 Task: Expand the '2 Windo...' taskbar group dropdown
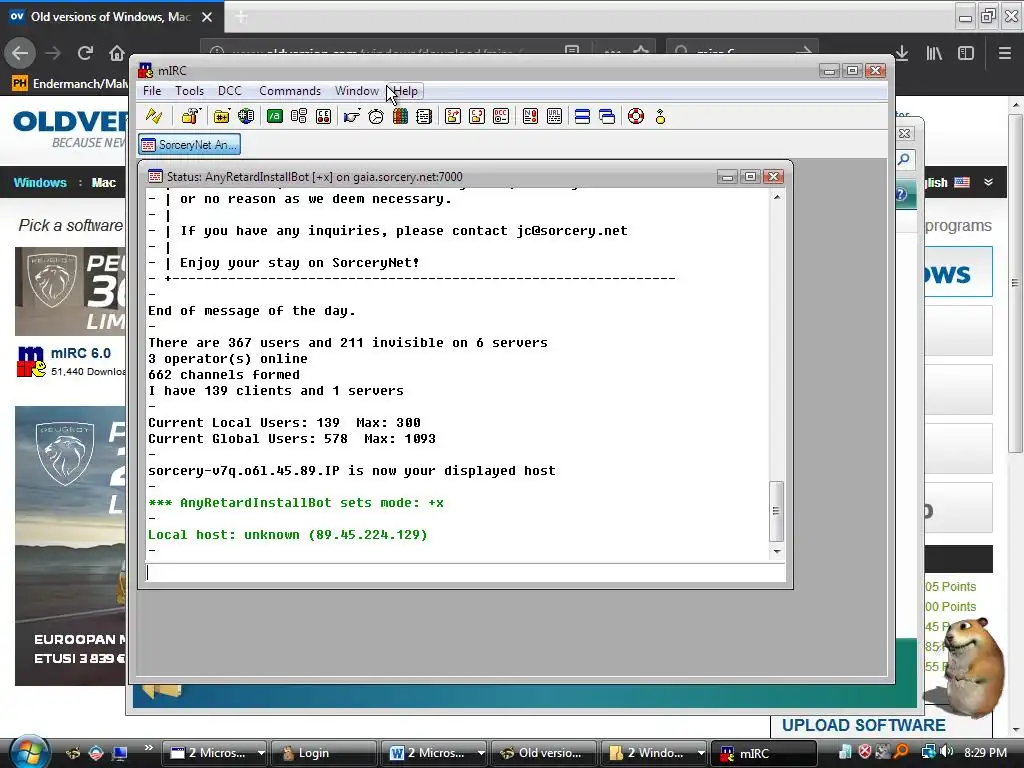click(700, 753)
